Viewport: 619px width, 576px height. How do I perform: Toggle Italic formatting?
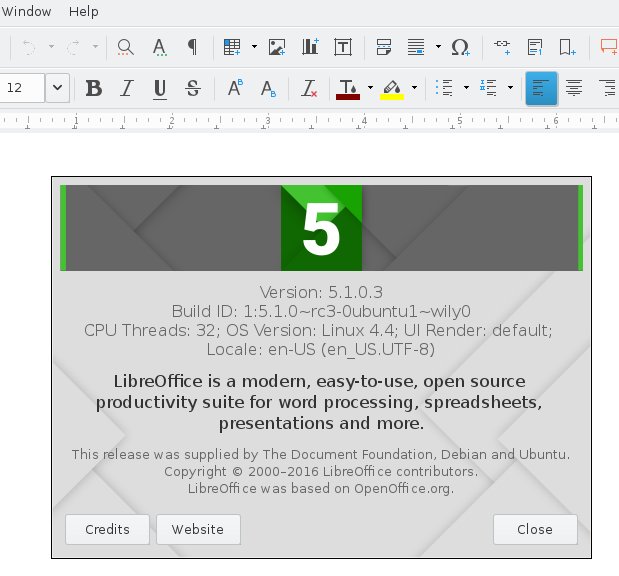(x=127, y=88)
